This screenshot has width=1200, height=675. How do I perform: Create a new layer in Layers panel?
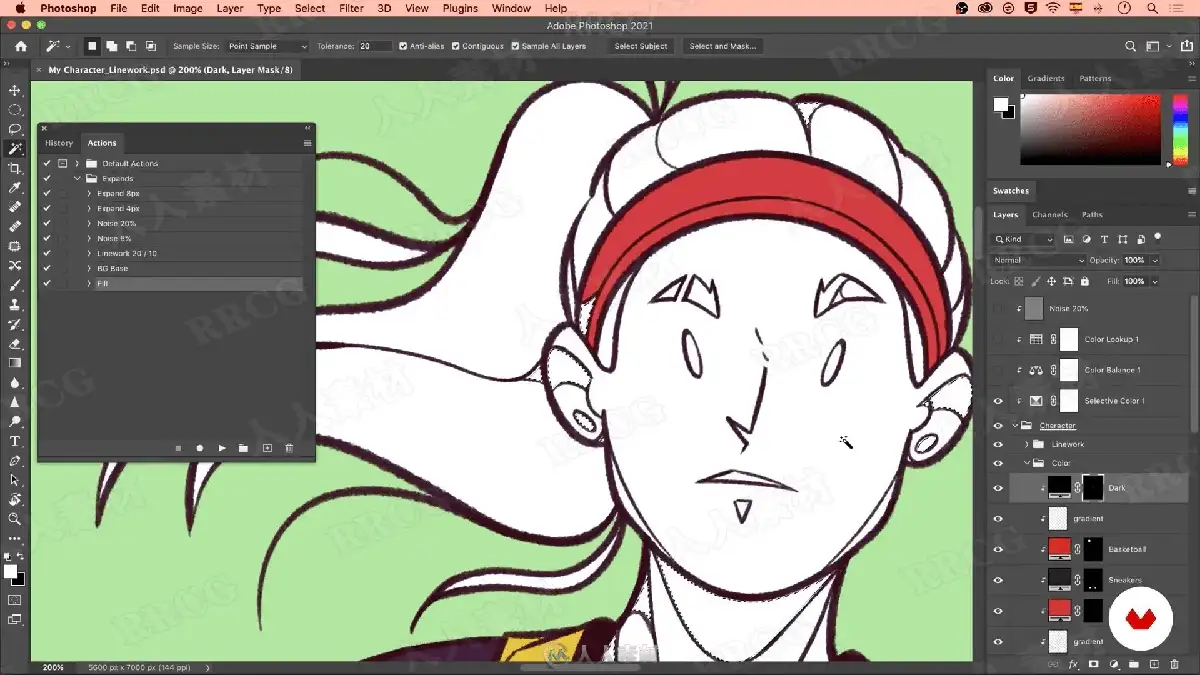tap(1154, 664)
